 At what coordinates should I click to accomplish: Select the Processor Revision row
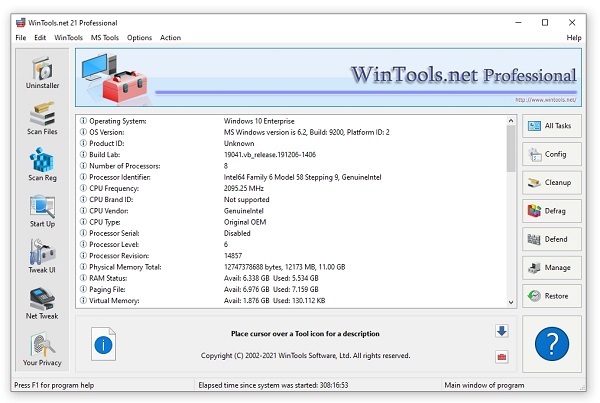tap(291, 256)
